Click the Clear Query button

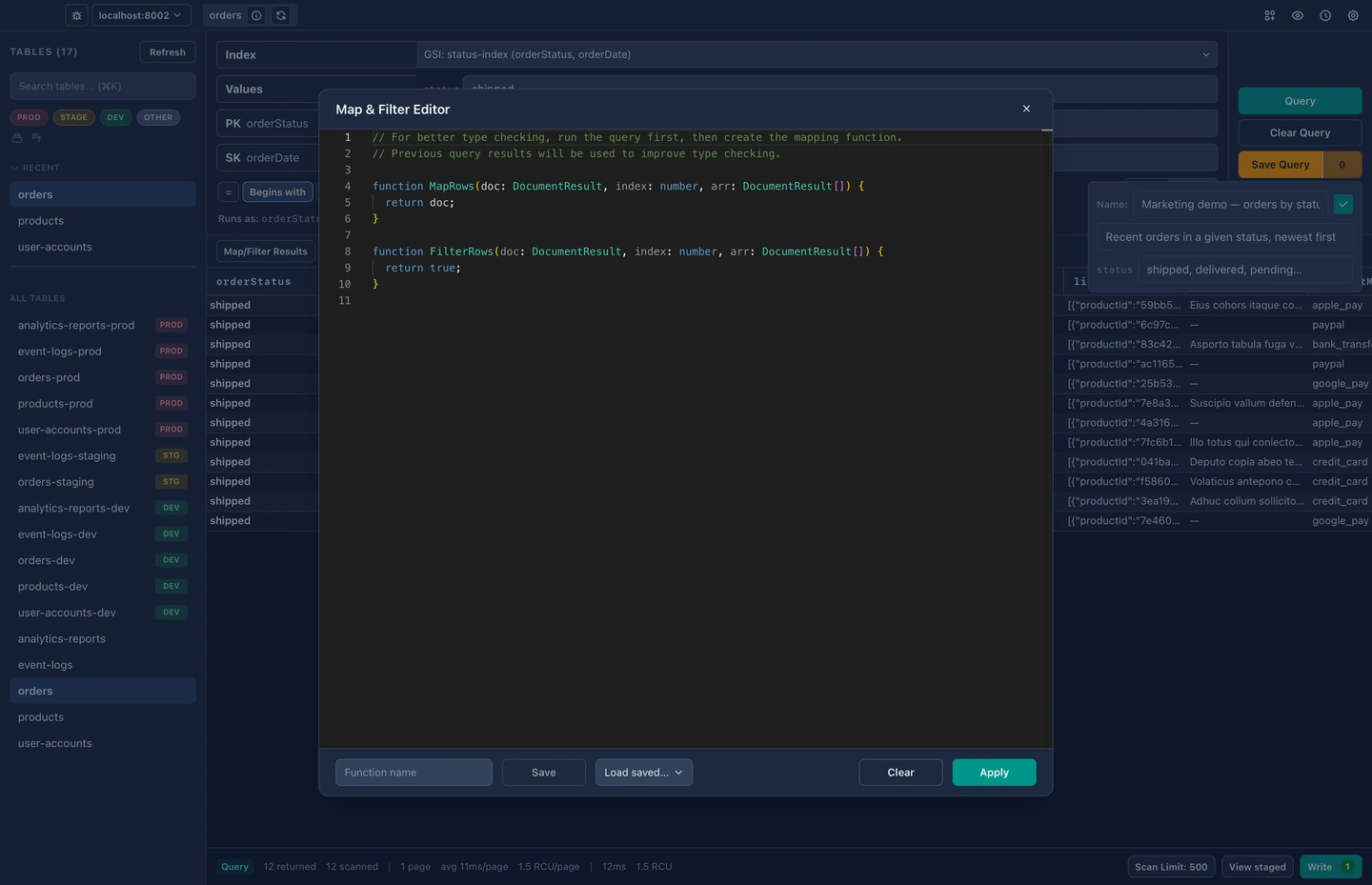1300,132
